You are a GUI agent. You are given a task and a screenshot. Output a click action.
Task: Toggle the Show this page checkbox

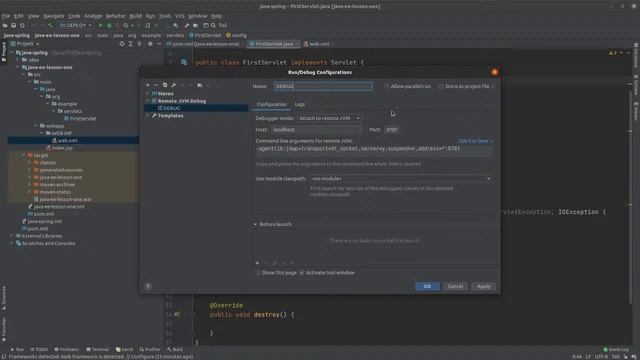(258, 273)
